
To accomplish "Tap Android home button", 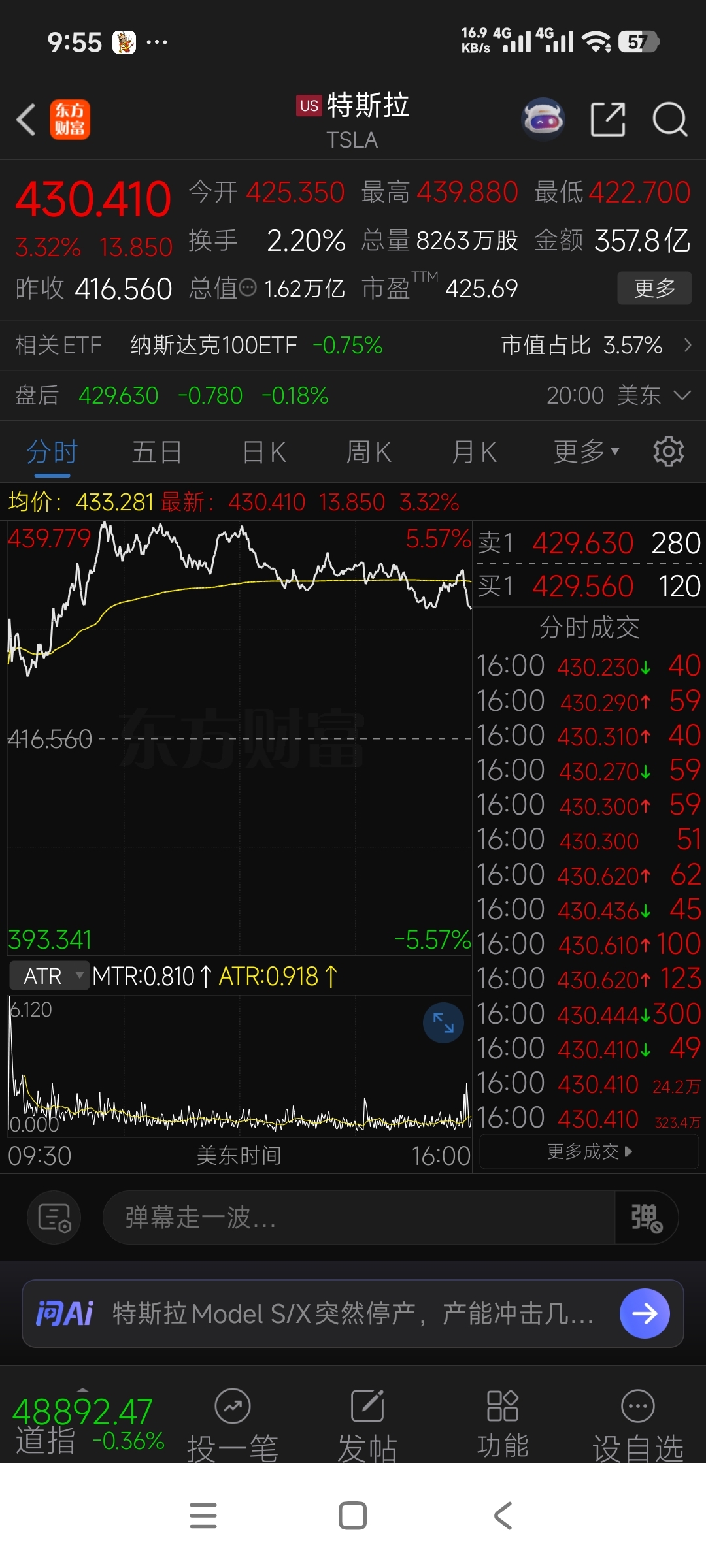I will coord(353,1516).
